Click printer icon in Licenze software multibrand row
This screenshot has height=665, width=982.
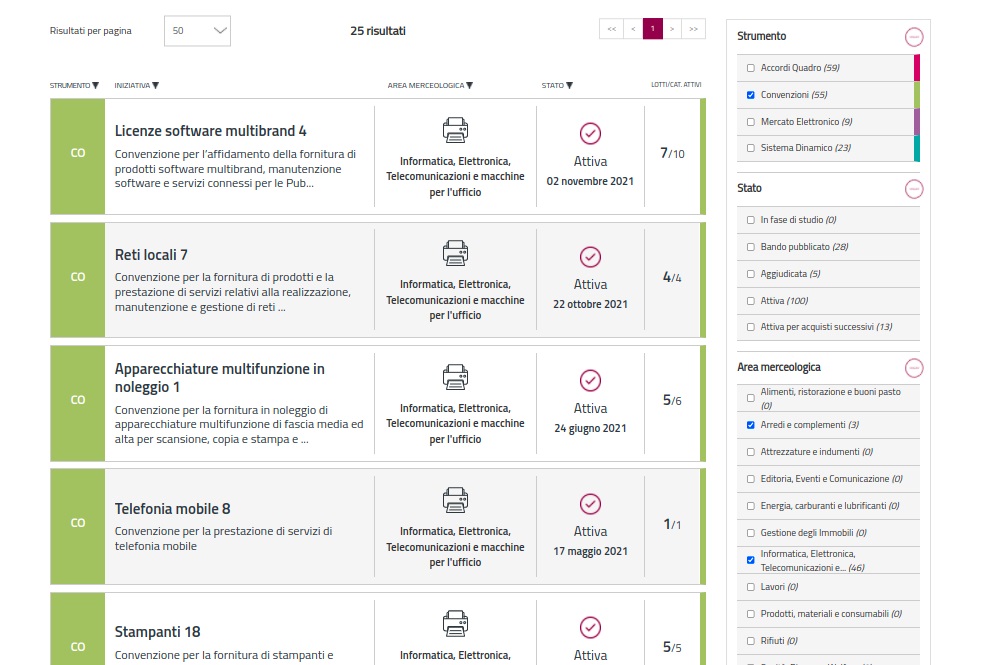[x=455, y=130]
